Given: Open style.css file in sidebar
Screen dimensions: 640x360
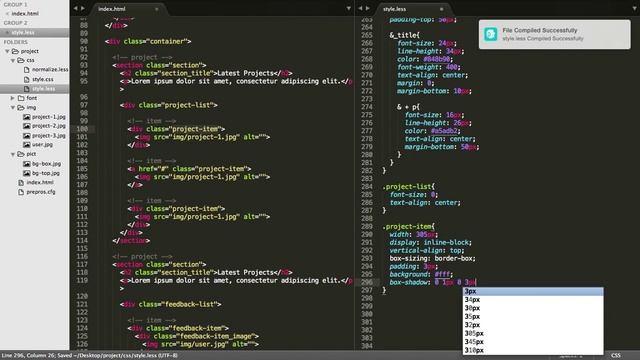Looking at the screenshot, I should (x=43, y=79).
